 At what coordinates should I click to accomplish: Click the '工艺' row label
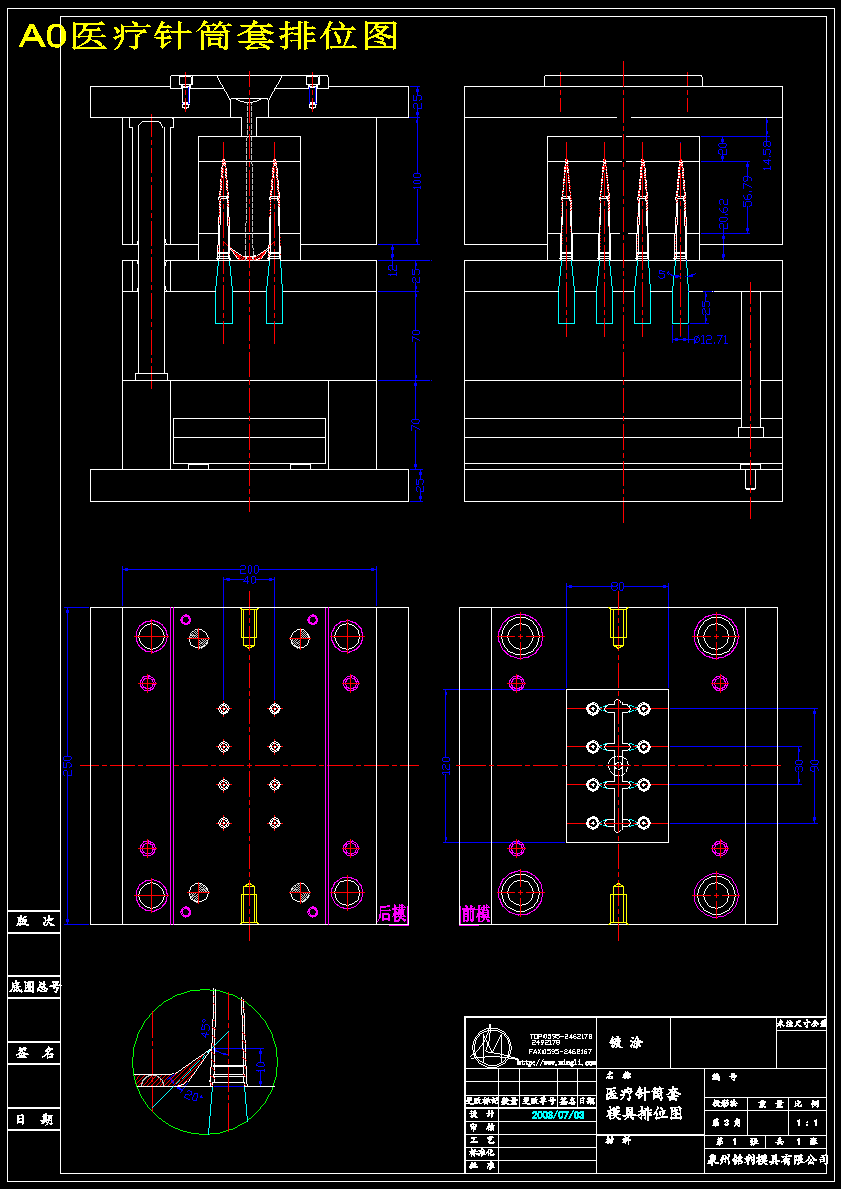coord(482,1139)
